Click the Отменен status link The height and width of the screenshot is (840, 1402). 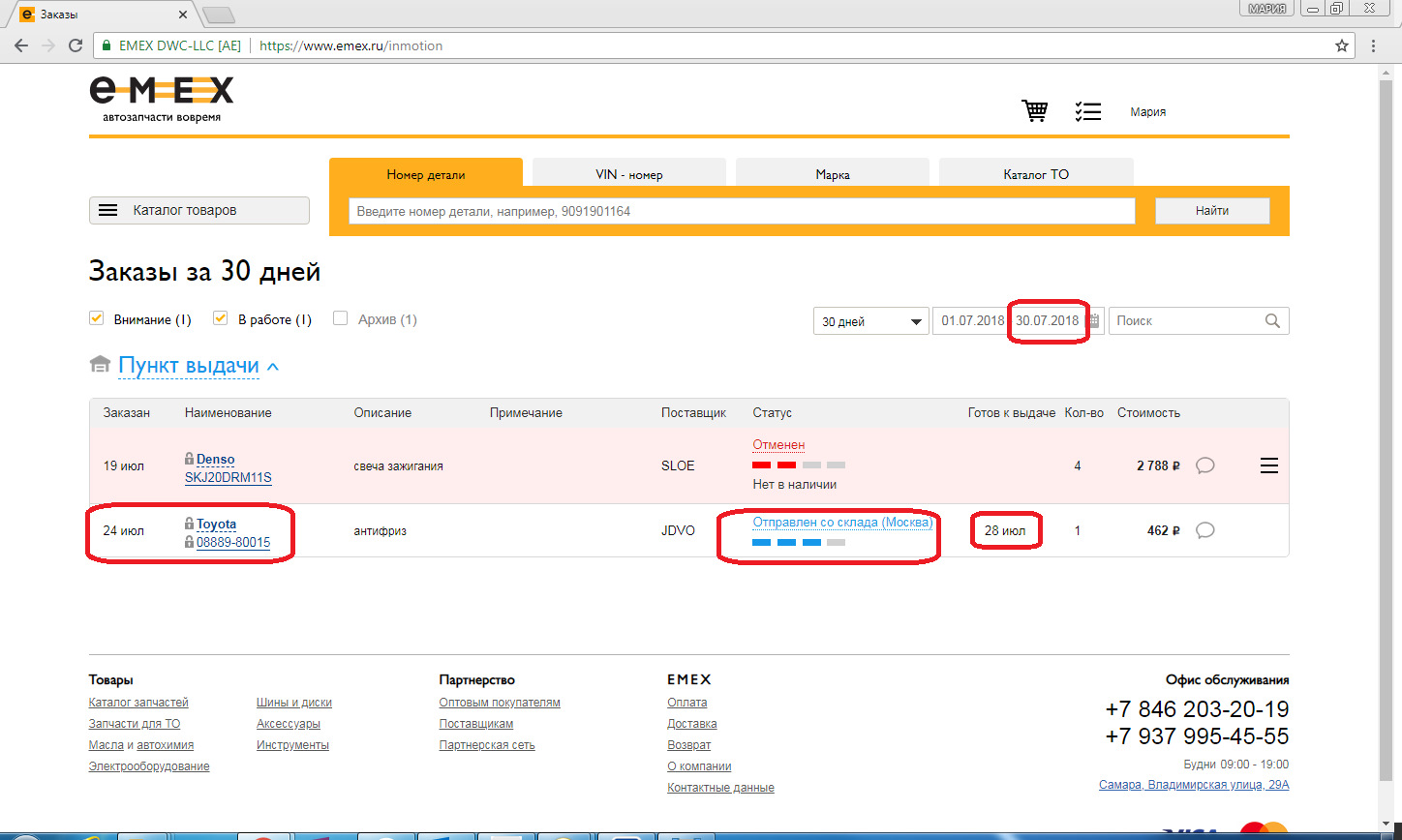tap(778, 445)
